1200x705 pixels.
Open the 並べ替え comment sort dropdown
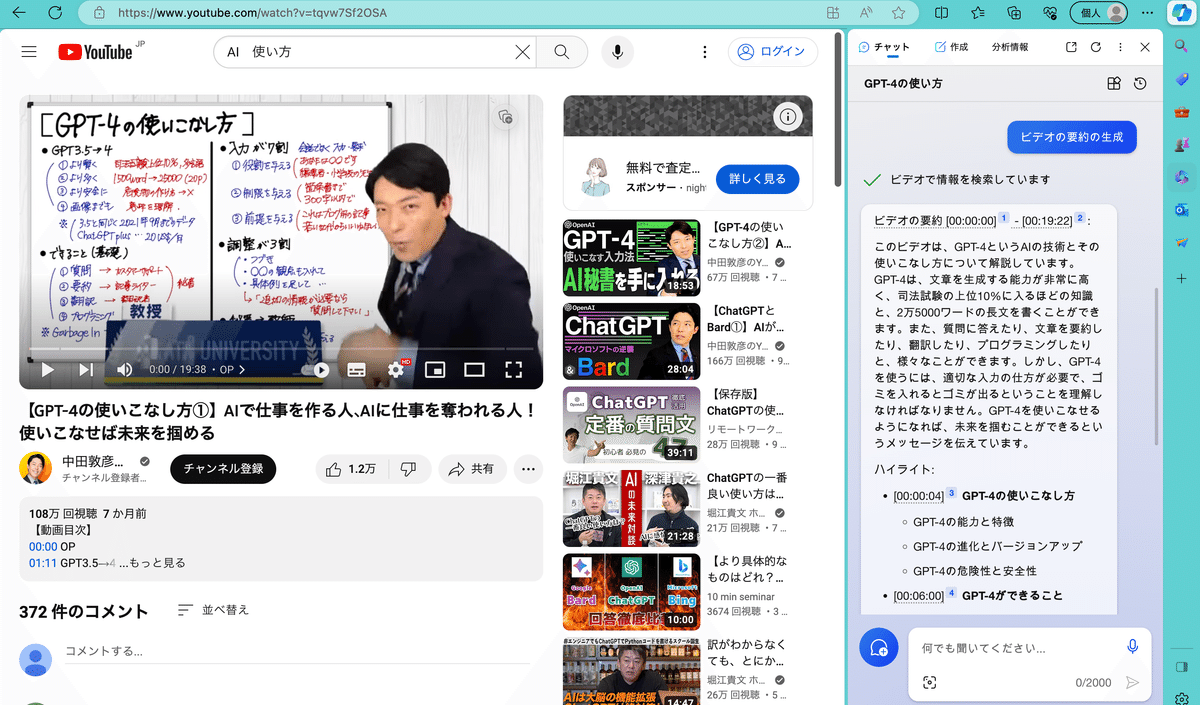pyautogui.click(x=213, y=610)
